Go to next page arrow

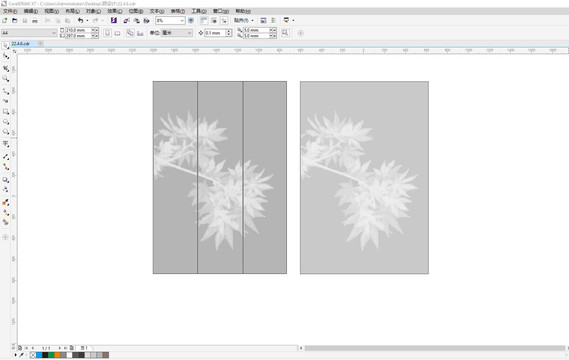coord(60,348)
